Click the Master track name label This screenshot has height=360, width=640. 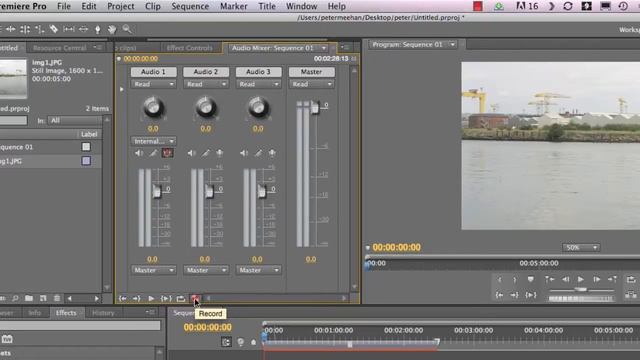pos(311,72)
